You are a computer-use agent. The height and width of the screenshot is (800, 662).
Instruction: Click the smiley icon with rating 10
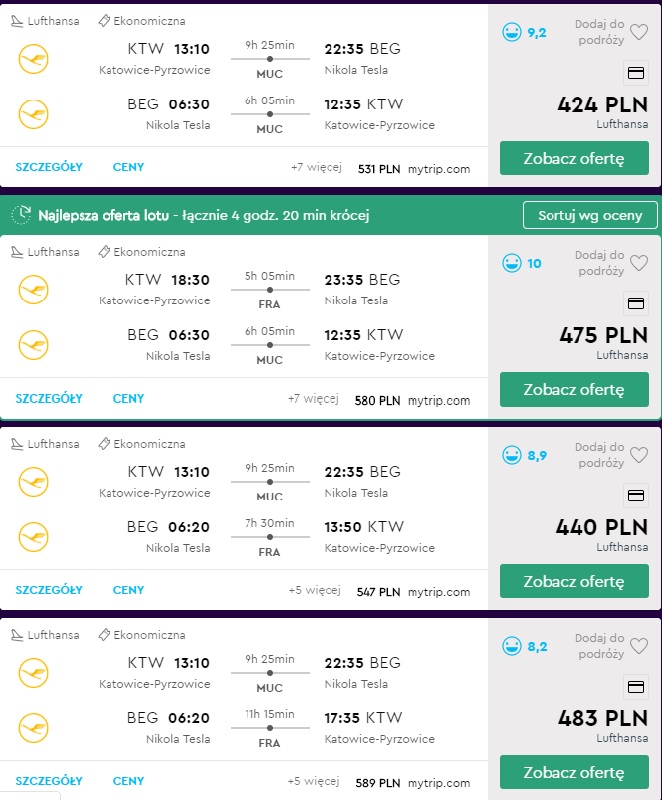pyautogui.click(x=512, y=263)
